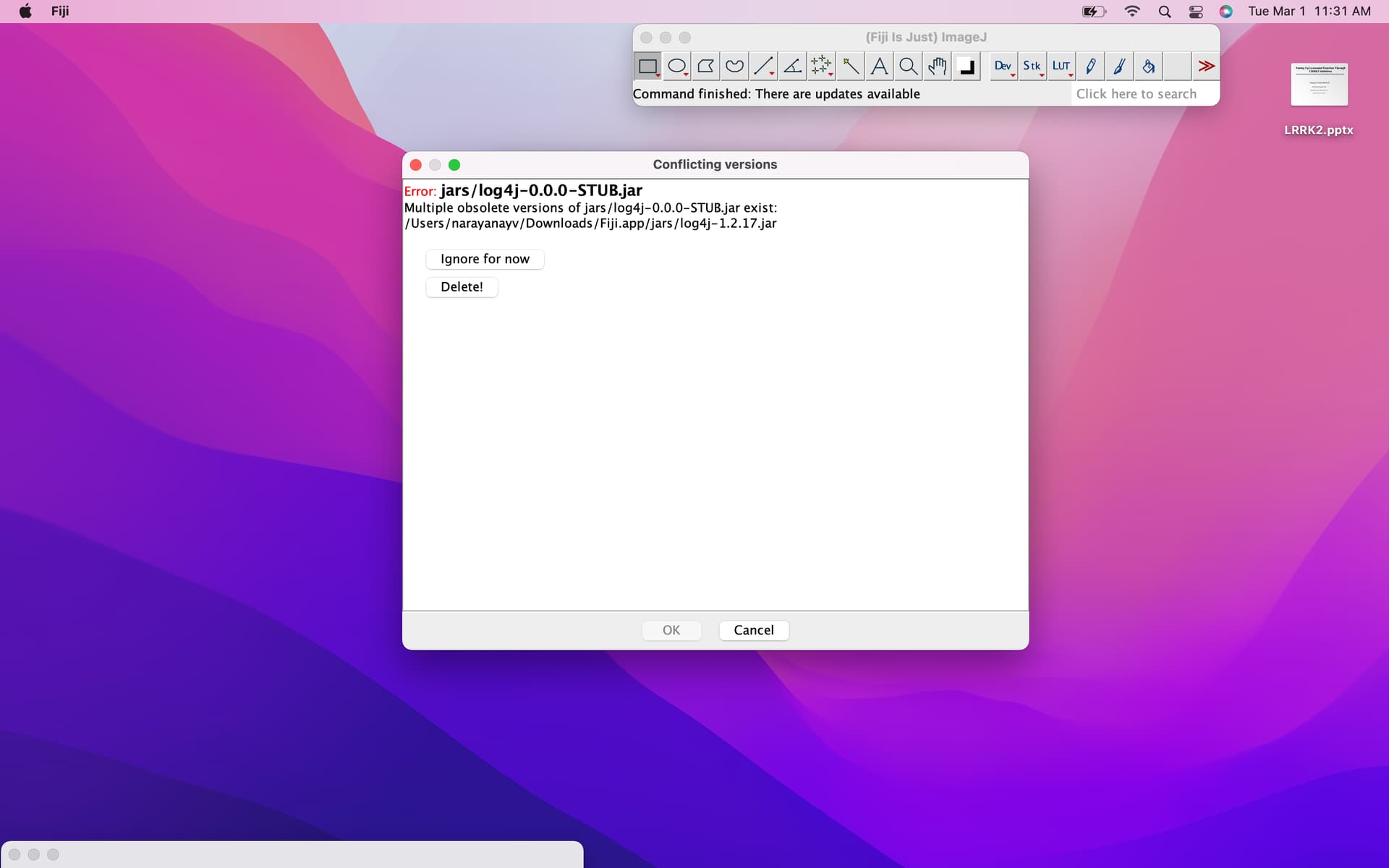
Task: Open the Dev developer menu dropdown
Action: (x=1003, y=67)
